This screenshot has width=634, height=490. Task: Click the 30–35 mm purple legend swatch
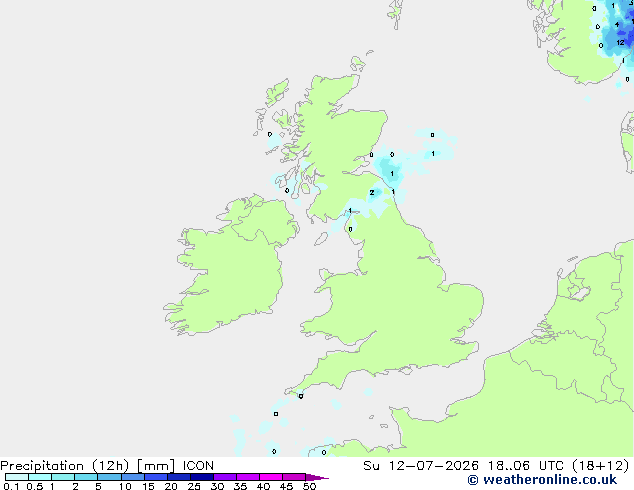225,477
